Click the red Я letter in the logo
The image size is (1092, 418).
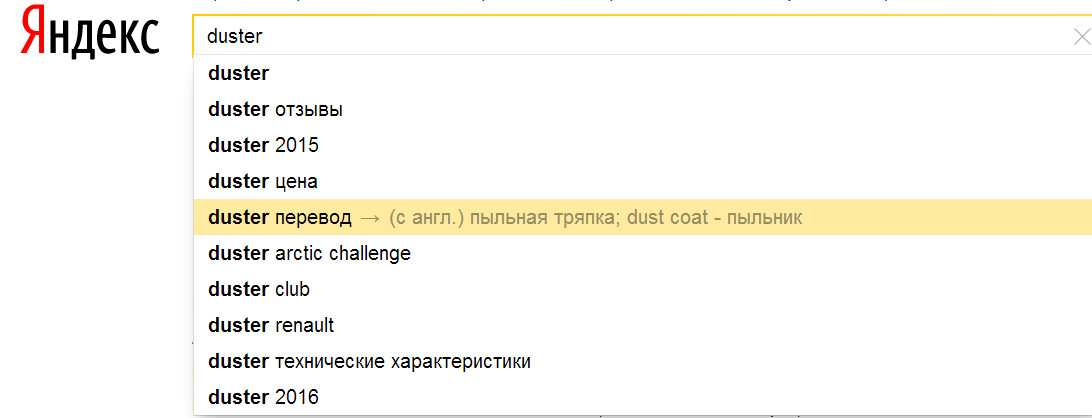33,33
